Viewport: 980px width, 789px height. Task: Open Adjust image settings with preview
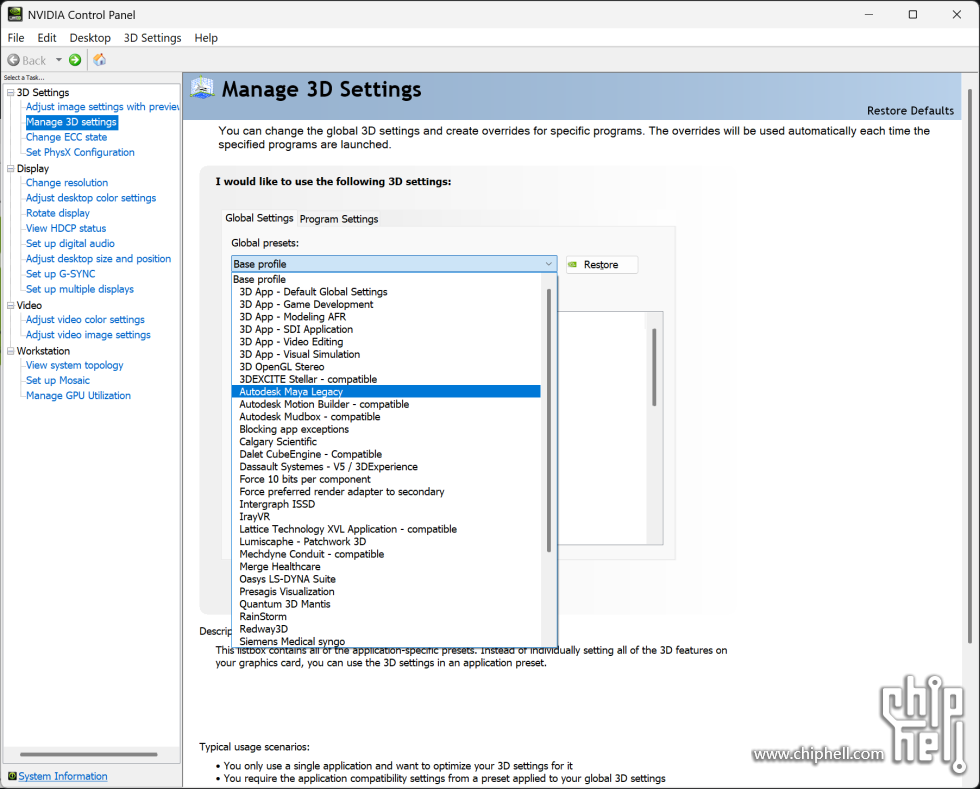[x=102, y=107]
